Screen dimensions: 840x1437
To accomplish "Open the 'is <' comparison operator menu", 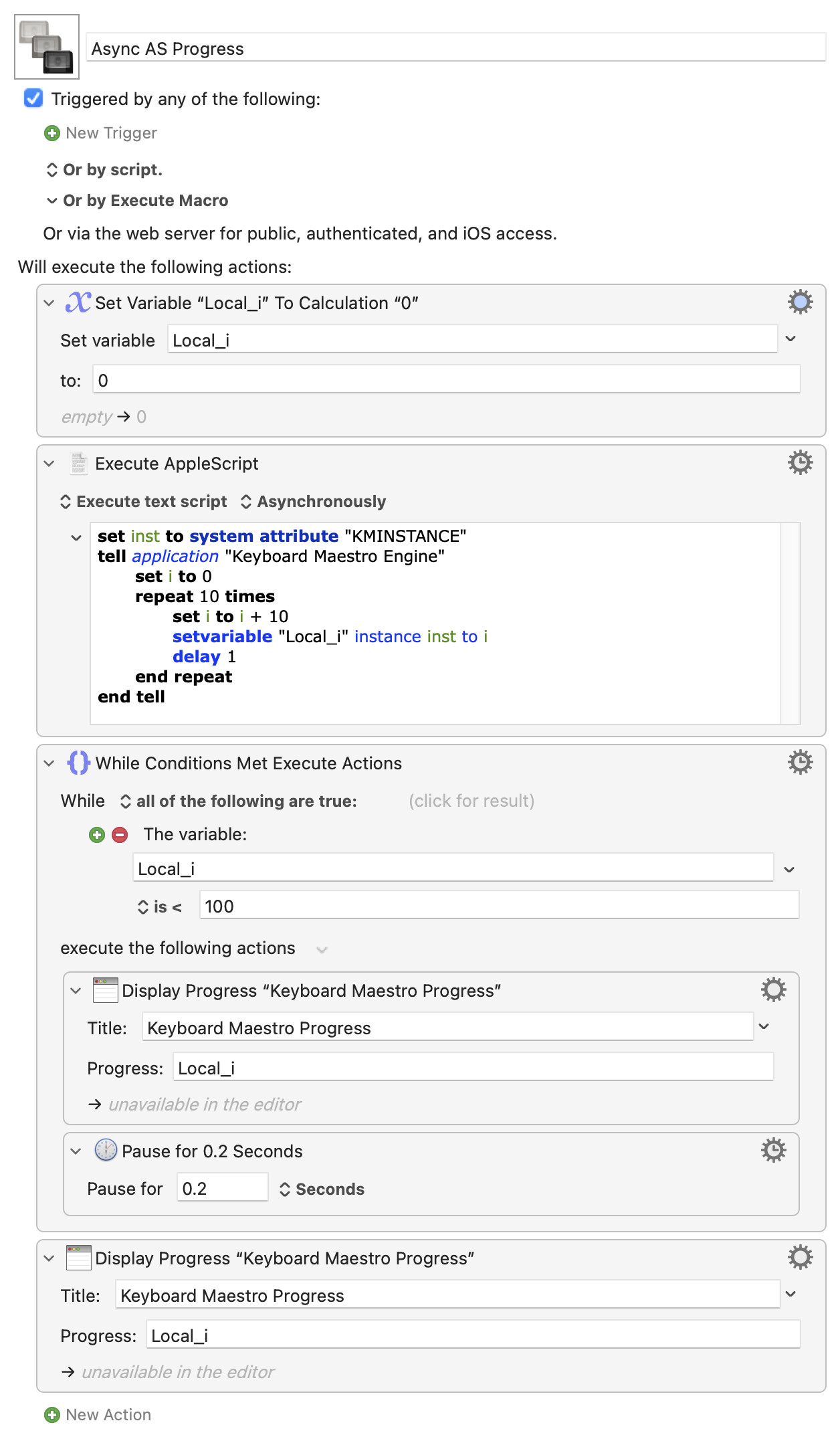I will pos(159,907).
